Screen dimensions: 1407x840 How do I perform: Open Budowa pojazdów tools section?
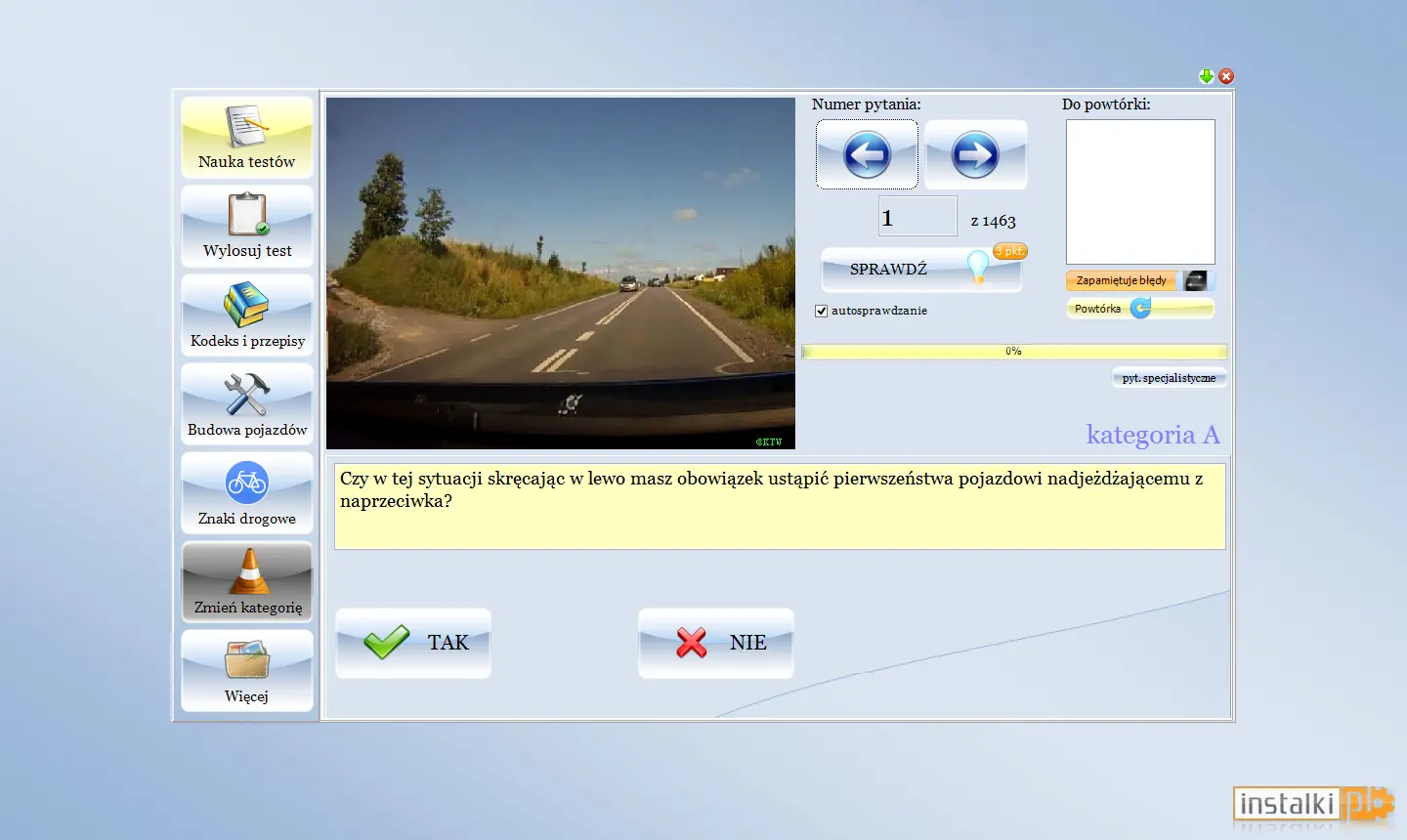(x=247, y=404)
